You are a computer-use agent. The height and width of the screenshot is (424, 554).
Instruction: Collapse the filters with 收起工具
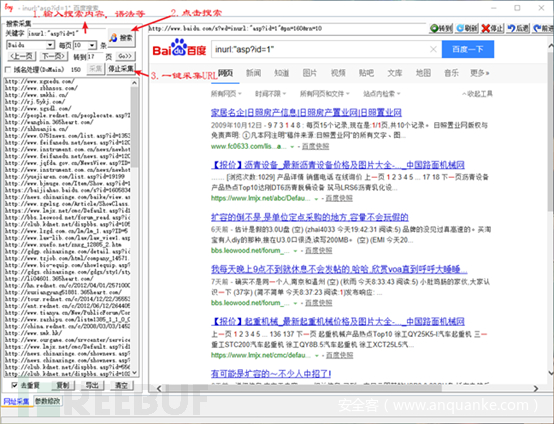pyautogui.click(x=477, y=94)
